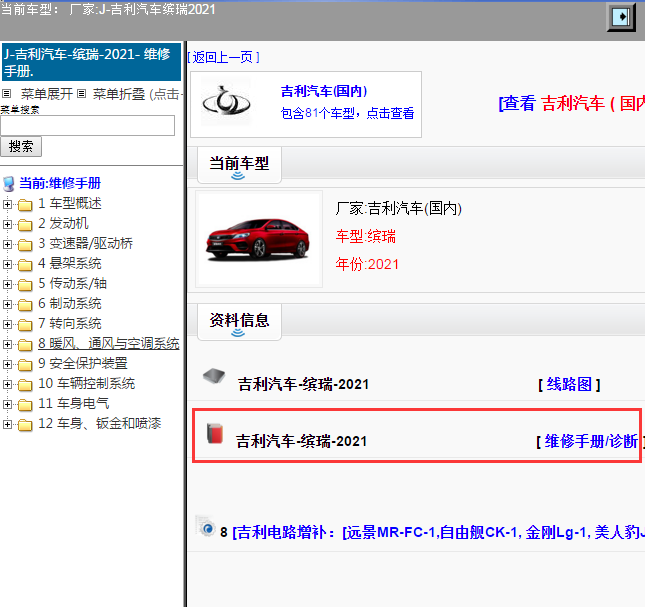Click the 查看 吉利汽车 header link
The width and height of the screenshot is (645, 607).
[571, 103]
